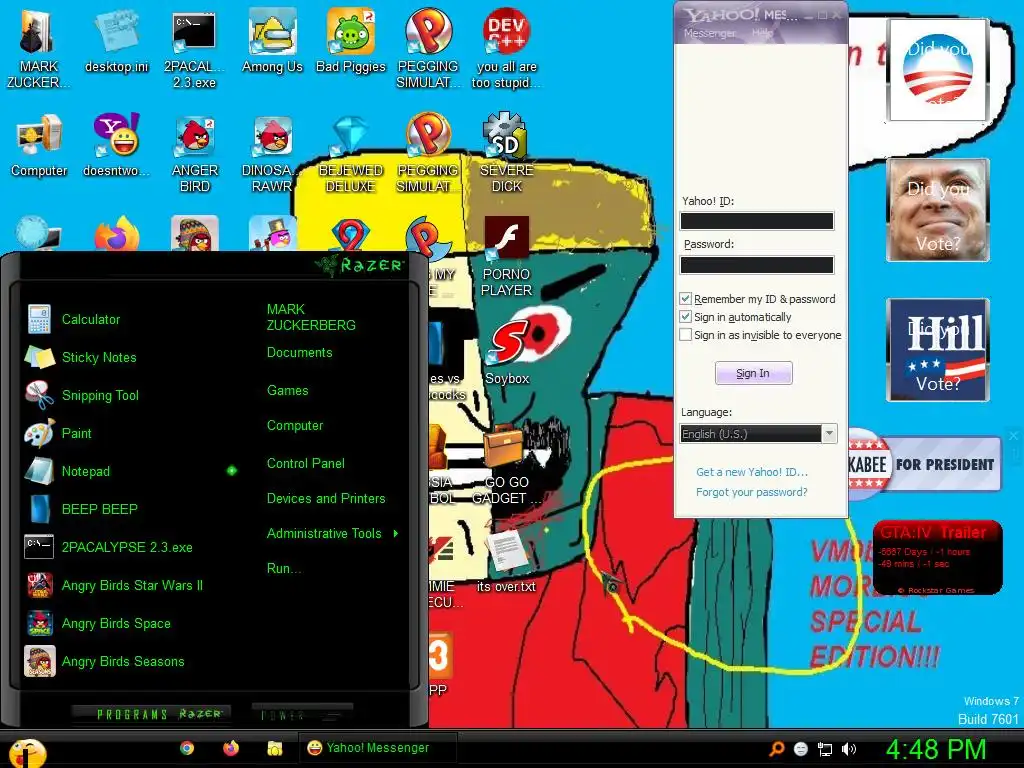Image resolution: width=1024 pixels, height=768 pixels.
Task: Click the Dev-C++ 'you all are too stupid' icon
Action: click(506, 49)
